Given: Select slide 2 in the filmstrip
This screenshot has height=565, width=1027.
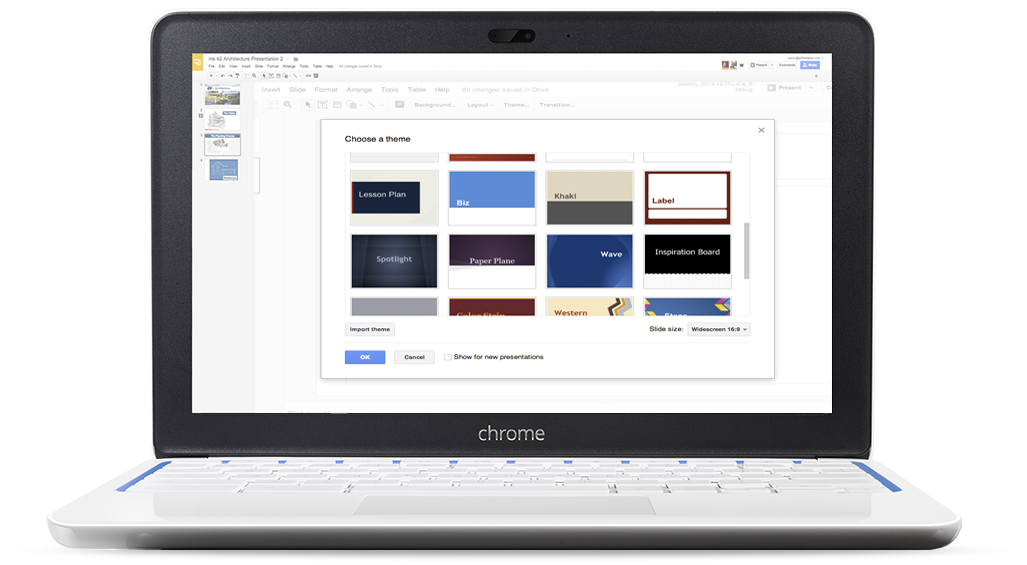Looking at the screenshot, I should coord(222,120).
